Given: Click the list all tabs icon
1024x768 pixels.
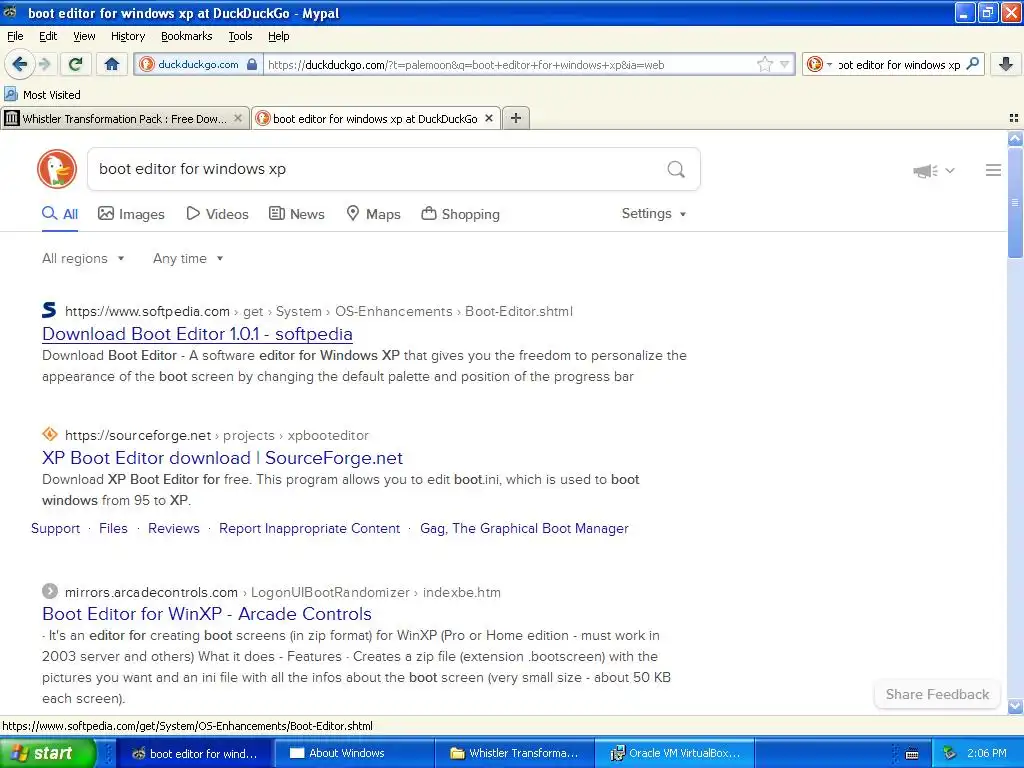Looking at the screenshot, I should click(1014, 118).
